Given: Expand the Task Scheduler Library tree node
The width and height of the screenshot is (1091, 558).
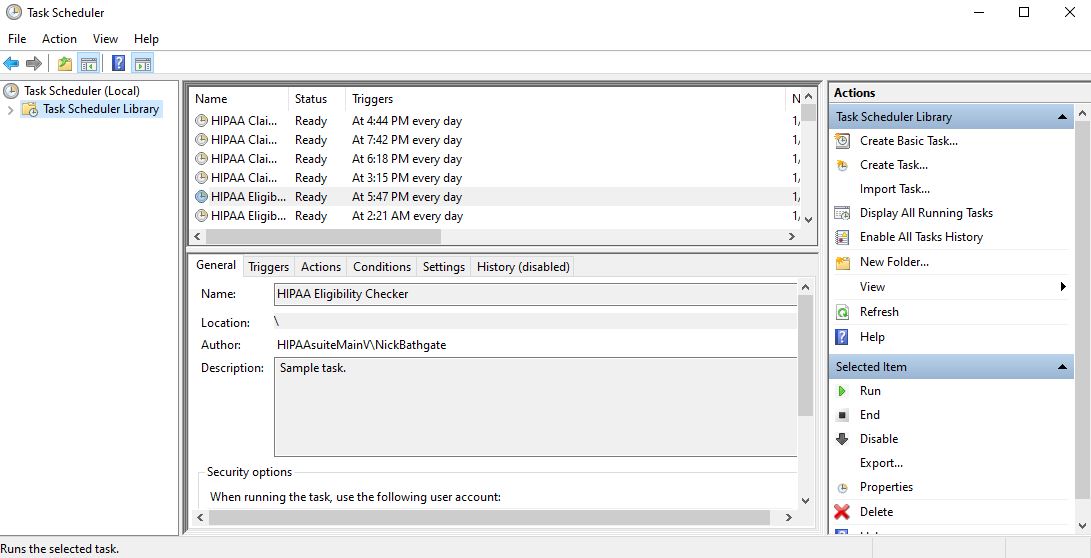Looking at the screenshot, I should pos(10,110).
